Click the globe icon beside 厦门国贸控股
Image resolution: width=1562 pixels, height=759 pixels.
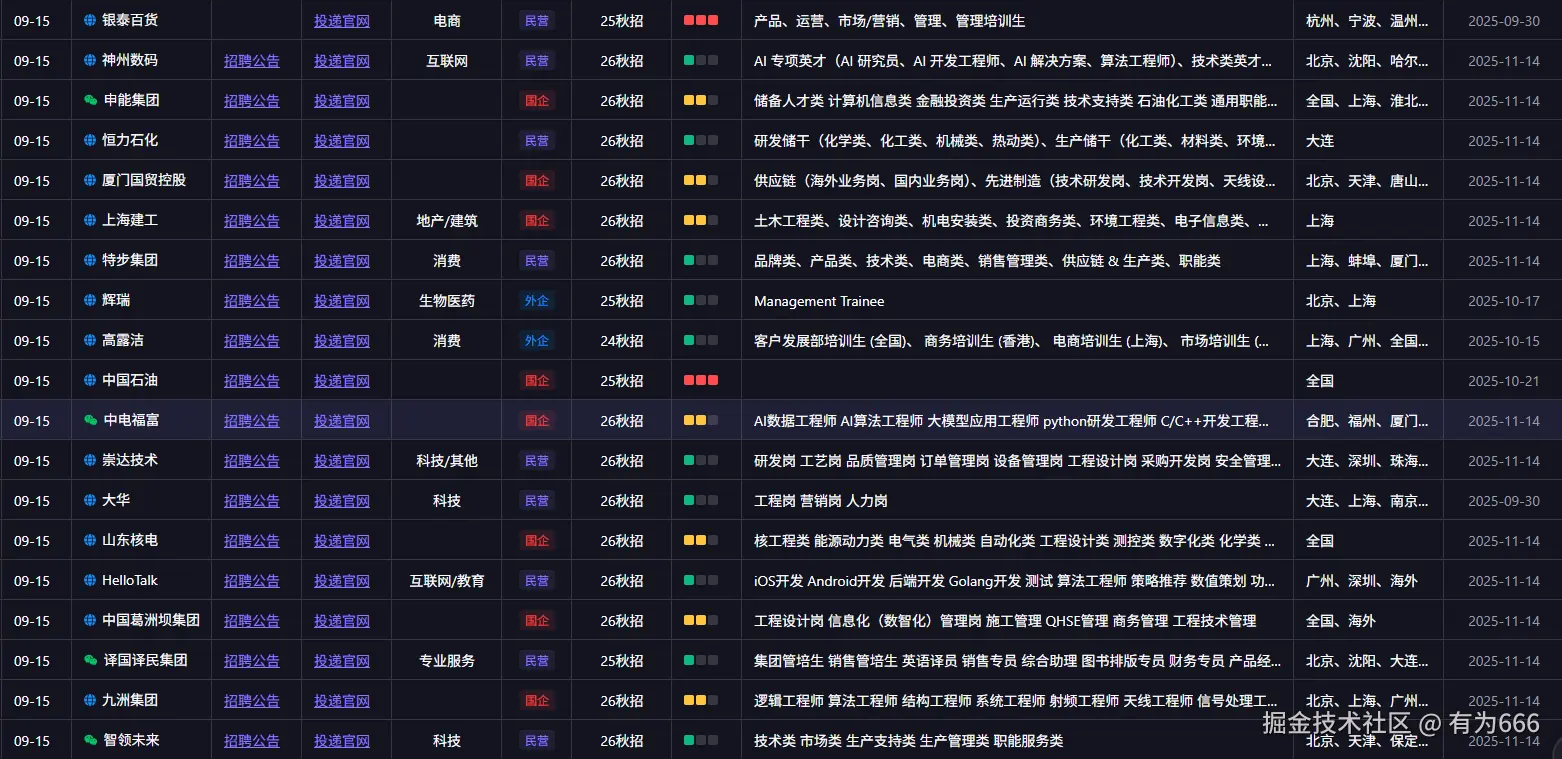click(90, 180)
